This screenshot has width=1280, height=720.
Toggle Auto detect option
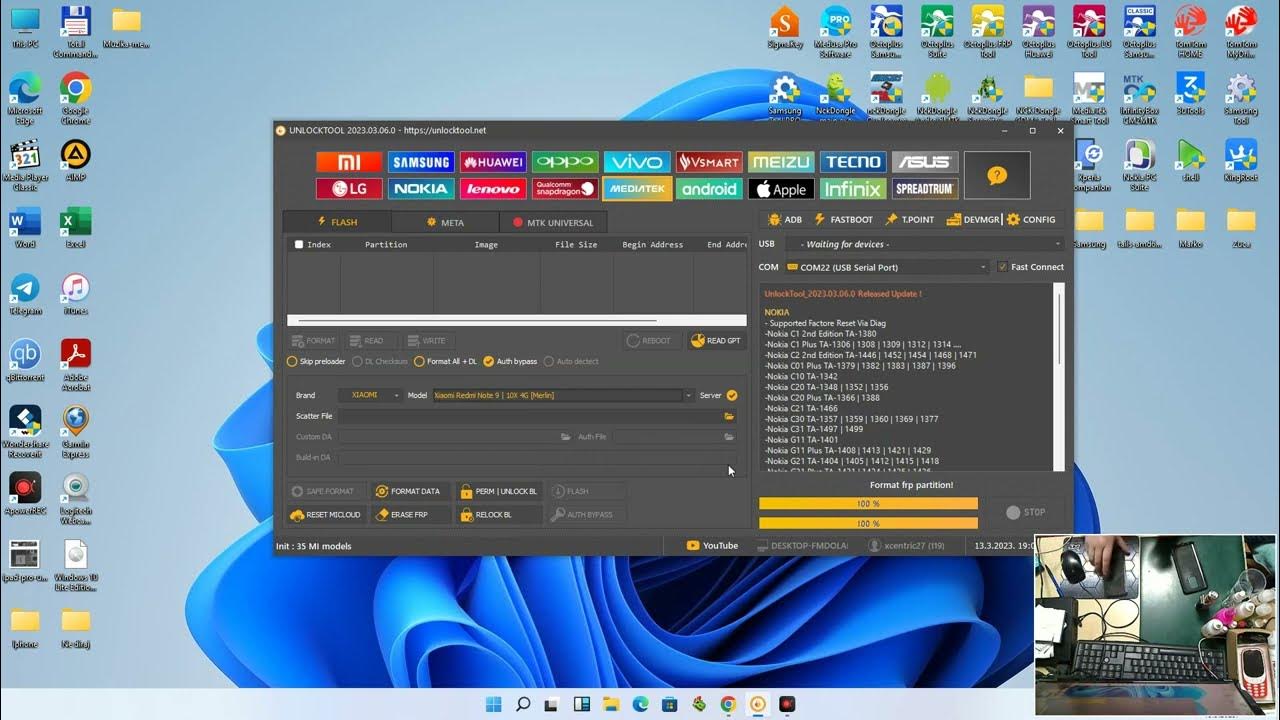[x=571, y=361]
